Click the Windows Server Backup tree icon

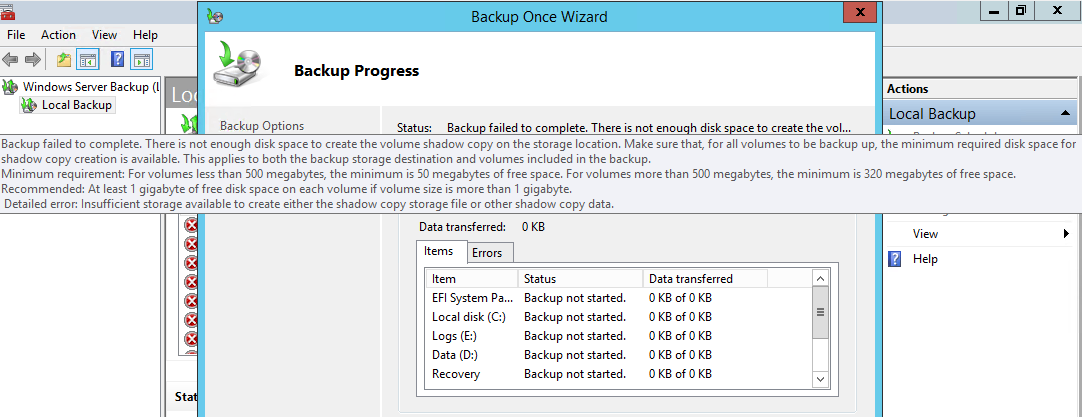pyautogui.click(x=10, y=87)
